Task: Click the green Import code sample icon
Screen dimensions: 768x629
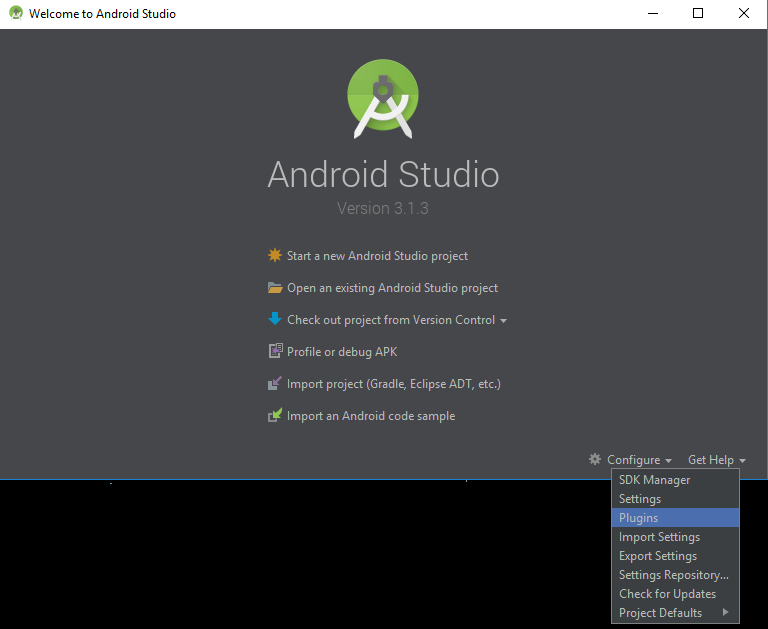Action: click(x=275, y=415)
